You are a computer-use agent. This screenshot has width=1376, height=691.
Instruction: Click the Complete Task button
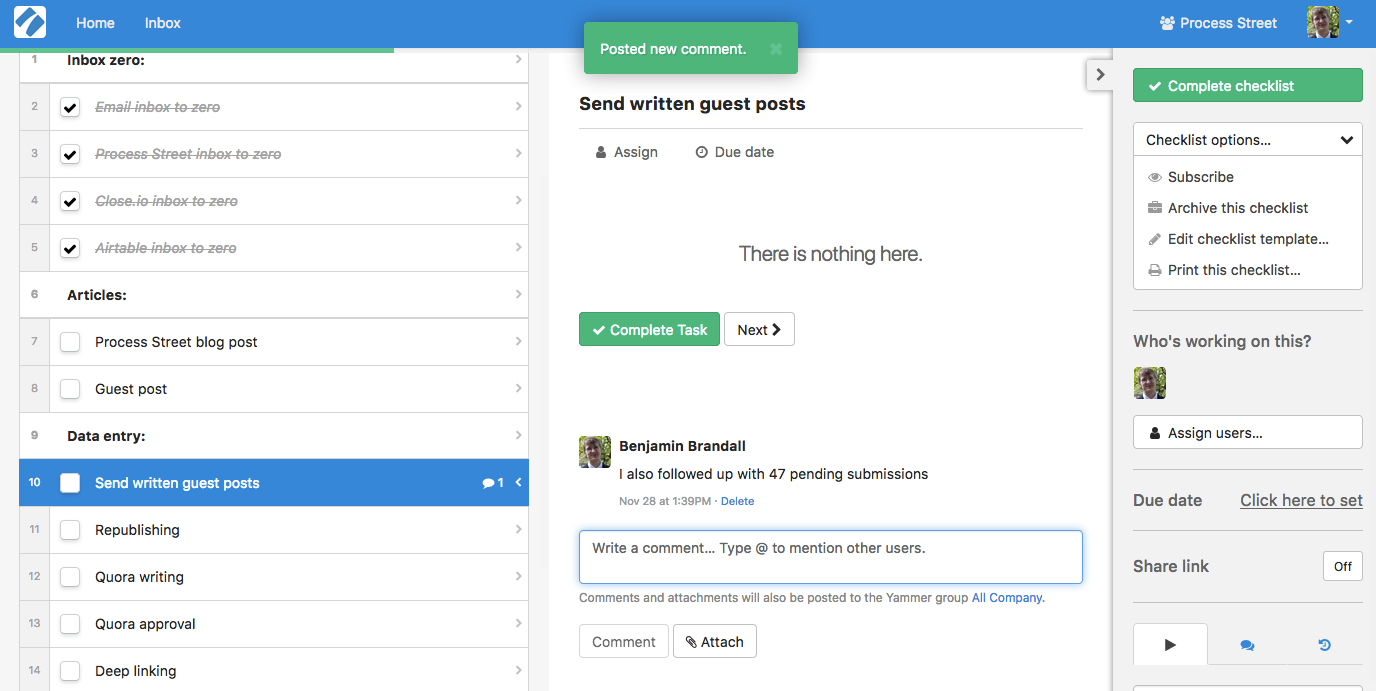(x=649, y=330)
